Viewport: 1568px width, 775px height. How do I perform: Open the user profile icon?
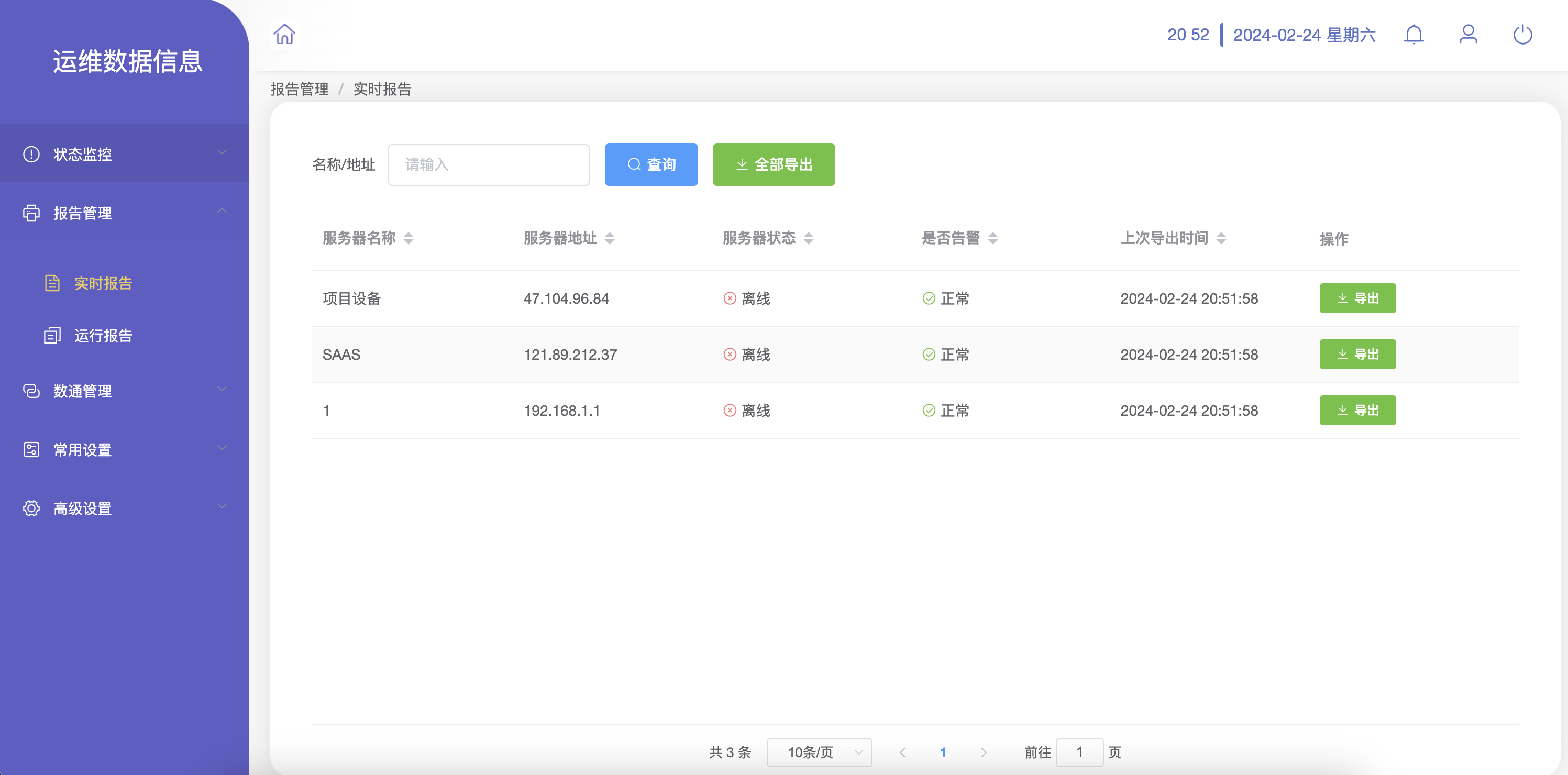[x=1468, y=34]
